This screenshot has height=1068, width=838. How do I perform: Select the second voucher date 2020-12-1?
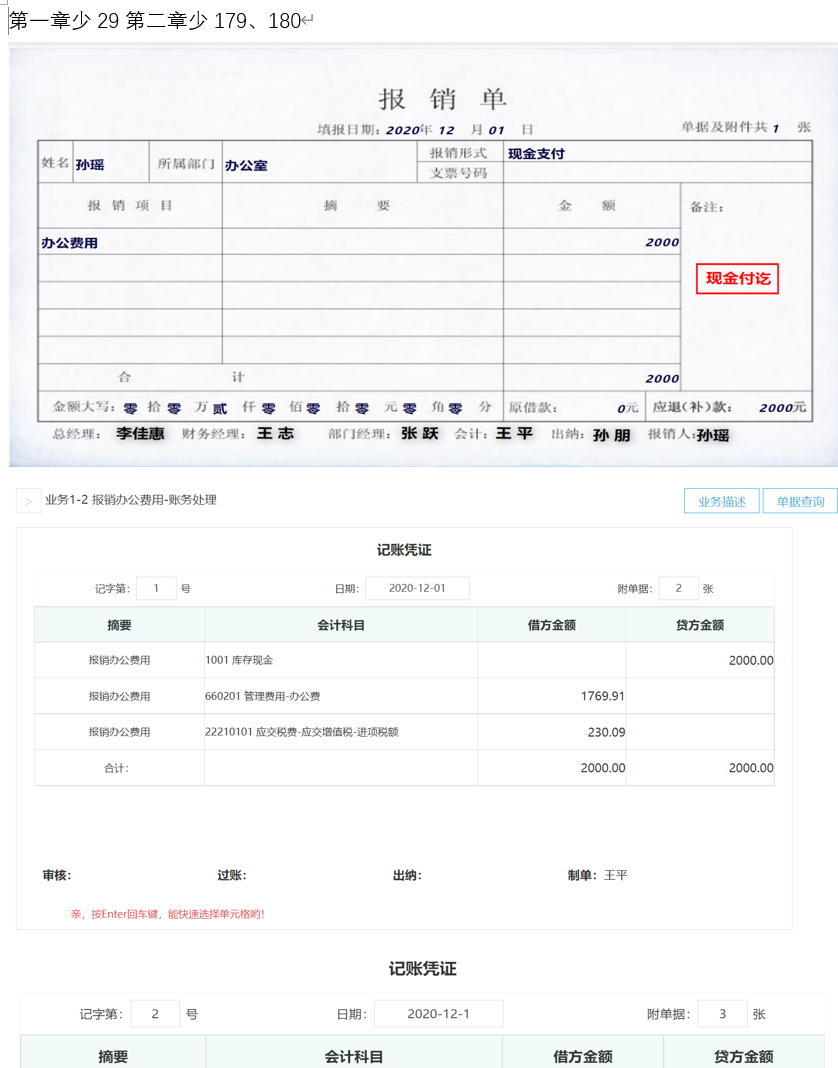pyautogui.click(x=438, y=1014)
